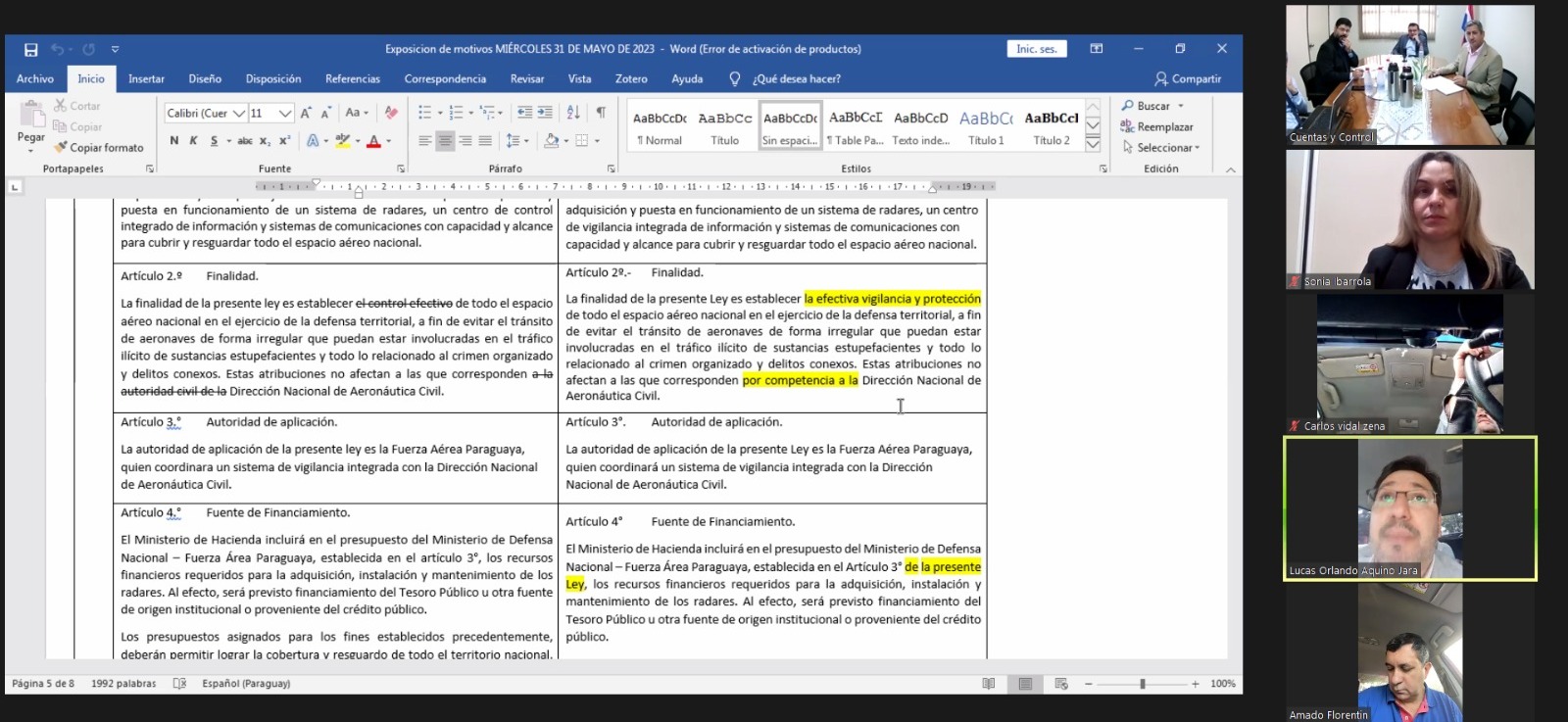Toggle print layout view in status bar
Image resolution: width=1568 pixels, height=722 pixels.
pyautogui.click(x=1025, y=684)
